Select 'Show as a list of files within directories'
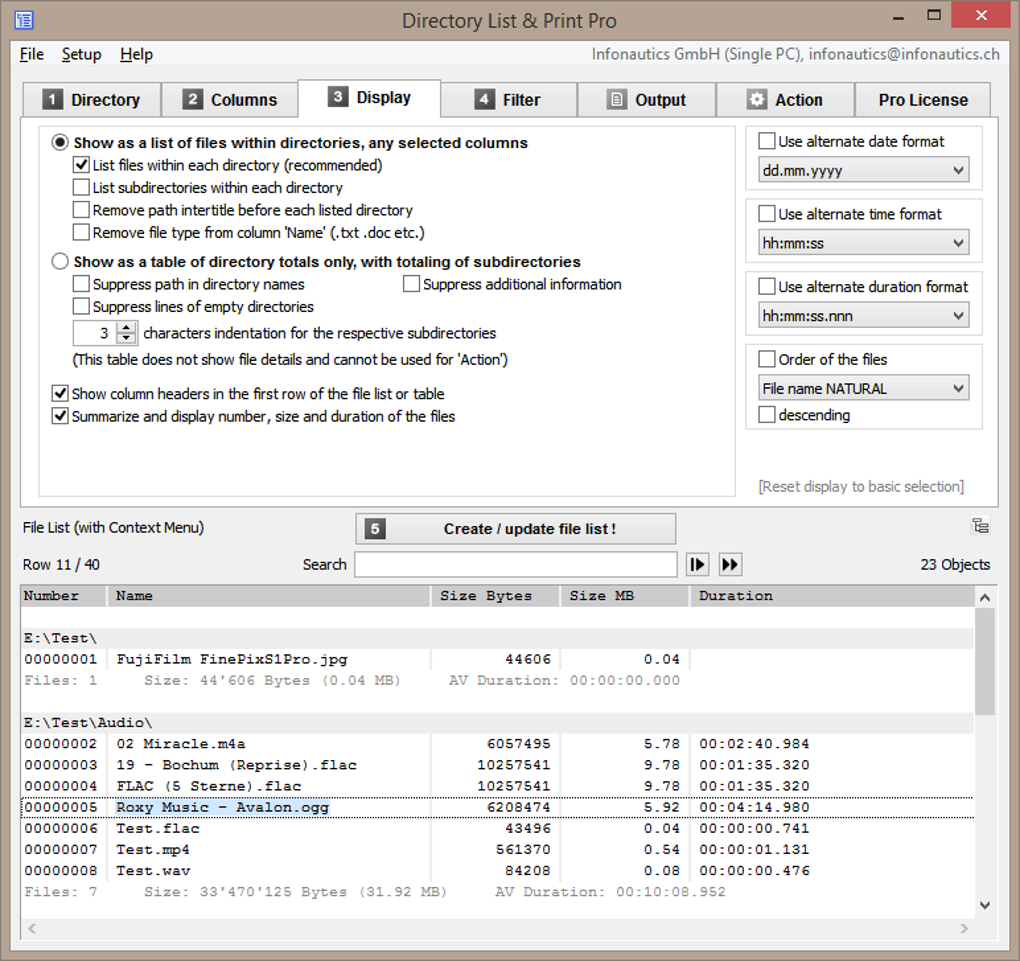 [x=60, y=142]
